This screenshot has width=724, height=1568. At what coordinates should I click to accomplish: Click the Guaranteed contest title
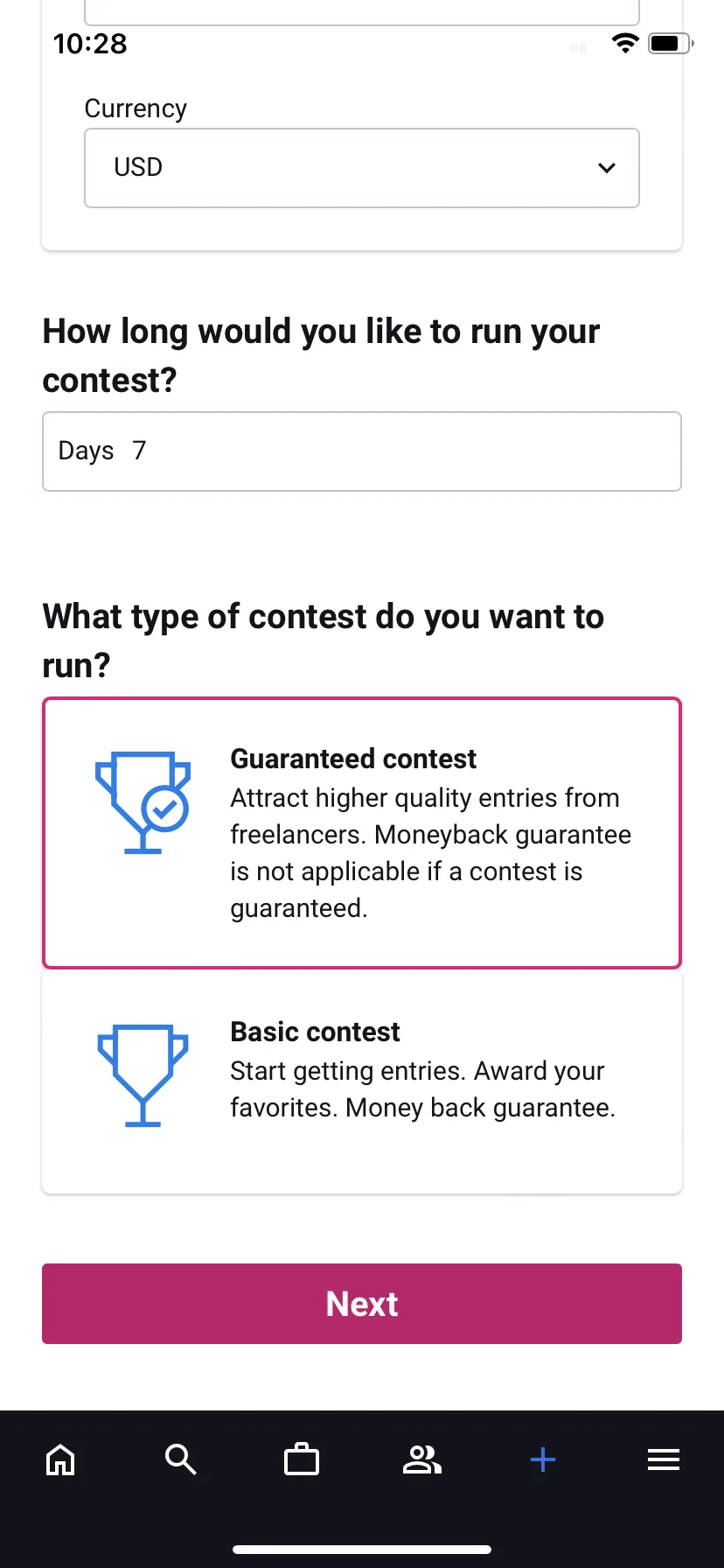coord(353,759)
